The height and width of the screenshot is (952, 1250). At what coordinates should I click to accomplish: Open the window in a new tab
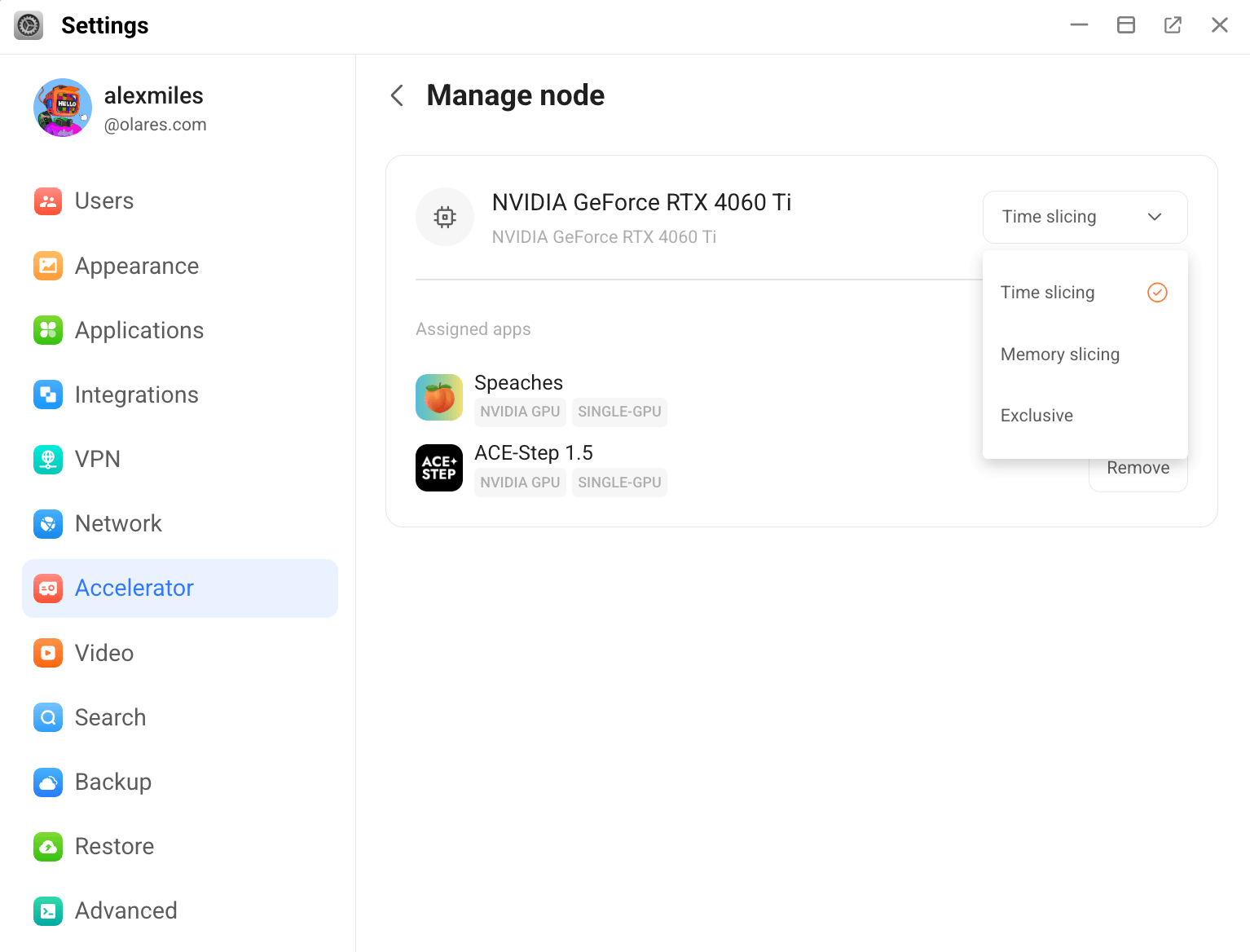pyautogui.click(x=1173, y=25)
